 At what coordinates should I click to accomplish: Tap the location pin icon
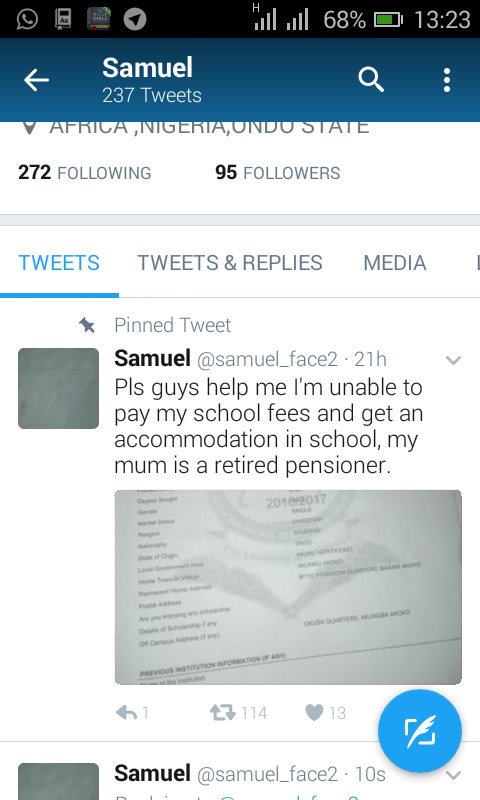30,128
